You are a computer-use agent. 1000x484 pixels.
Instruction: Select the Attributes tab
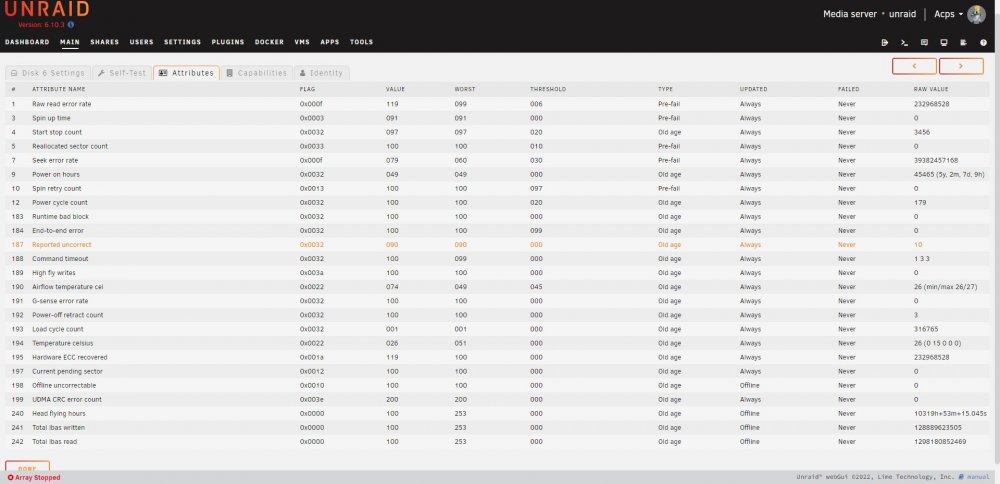(x=186, y=73)
